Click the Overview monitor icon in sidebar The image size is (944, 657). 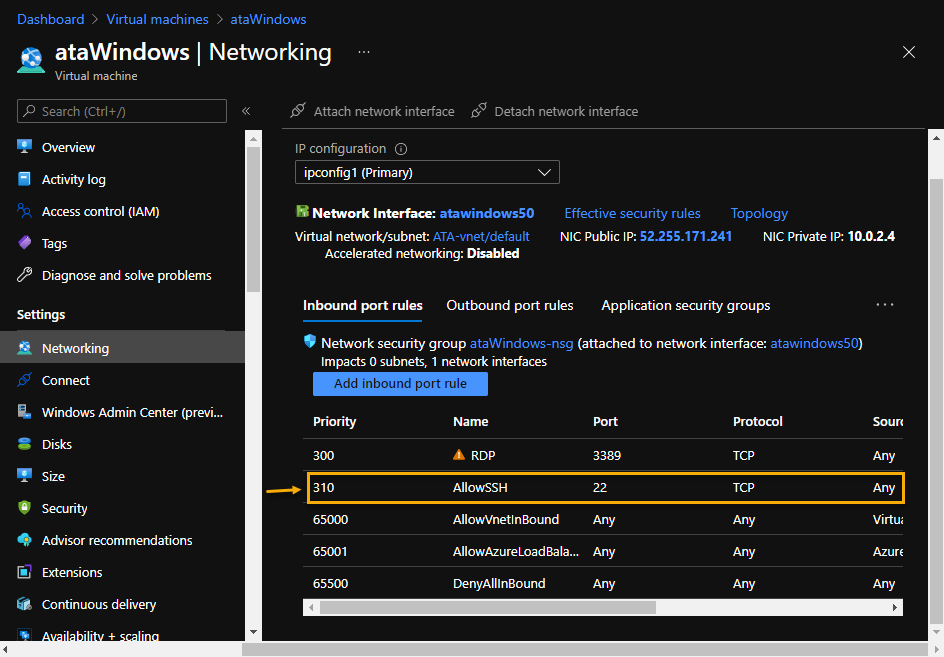pyautogui.click(x=24, y=146)
